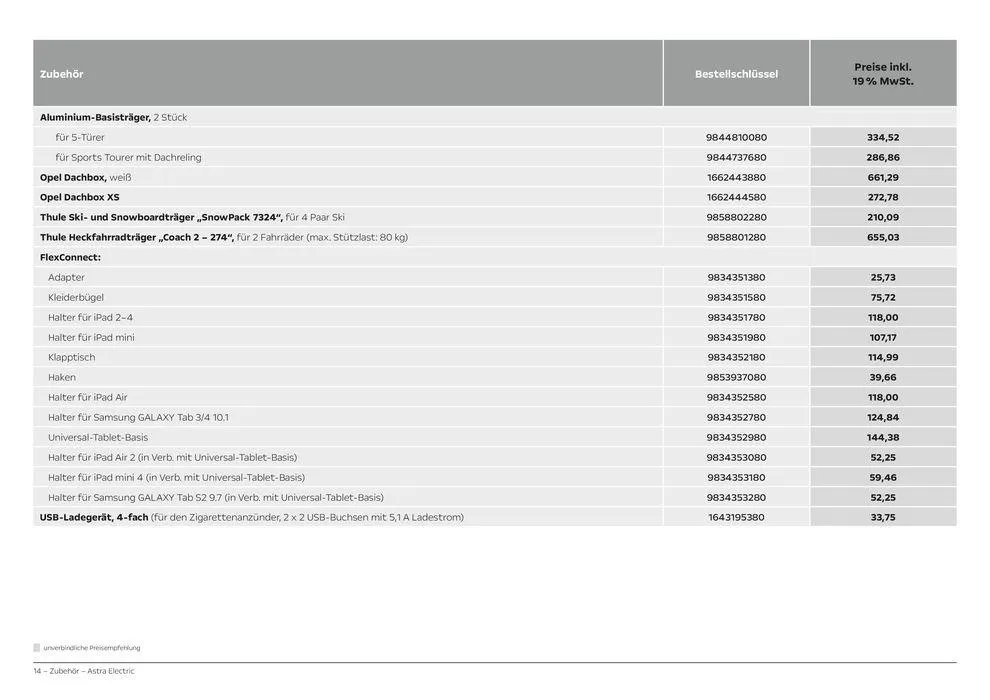Click the FlexConnect: section heading
990x700 pixels.
coord(70,257)
